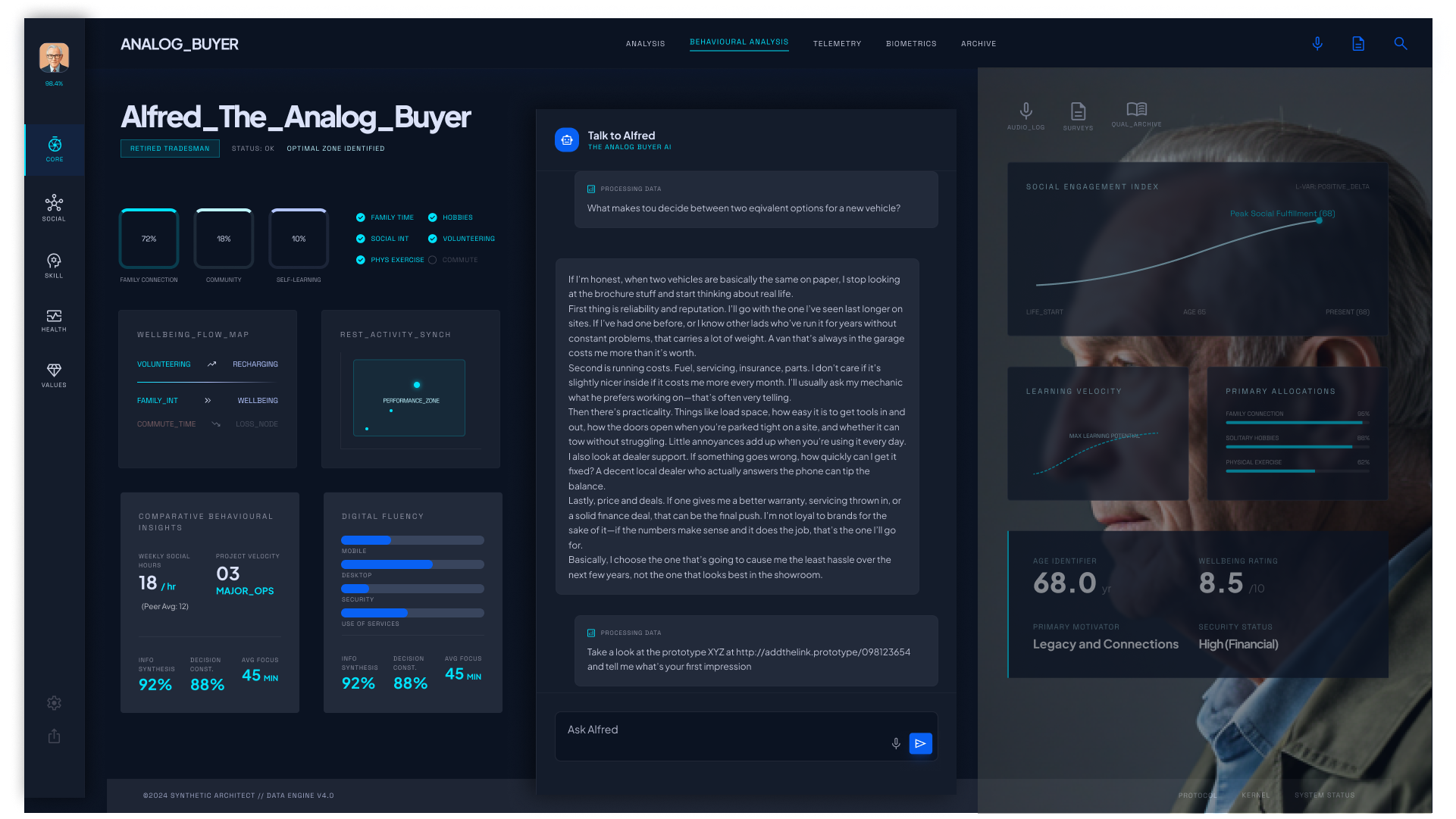Open the document icon in top bar
Screen dimensions: 1456x819
1358,44
